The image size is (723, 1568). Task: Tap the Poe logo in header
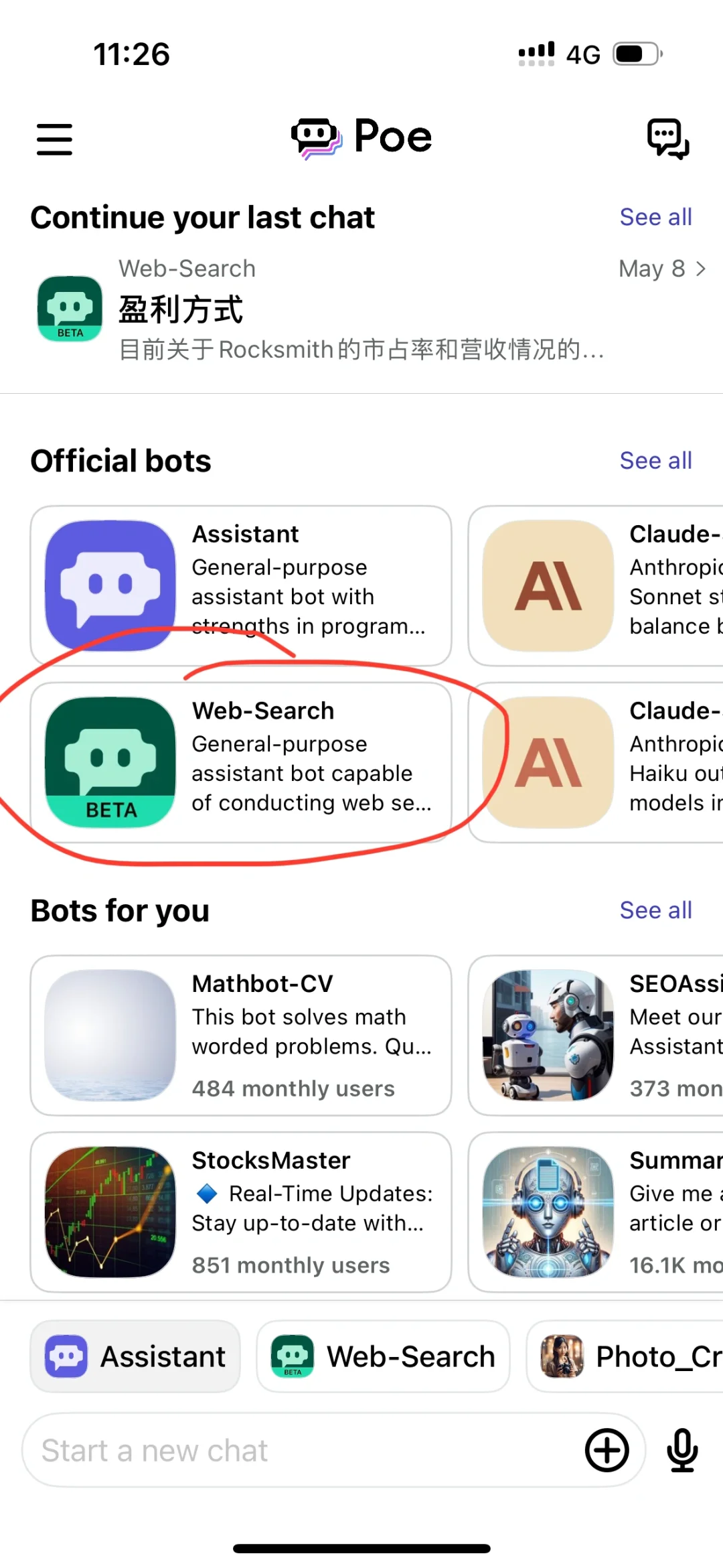361,137
